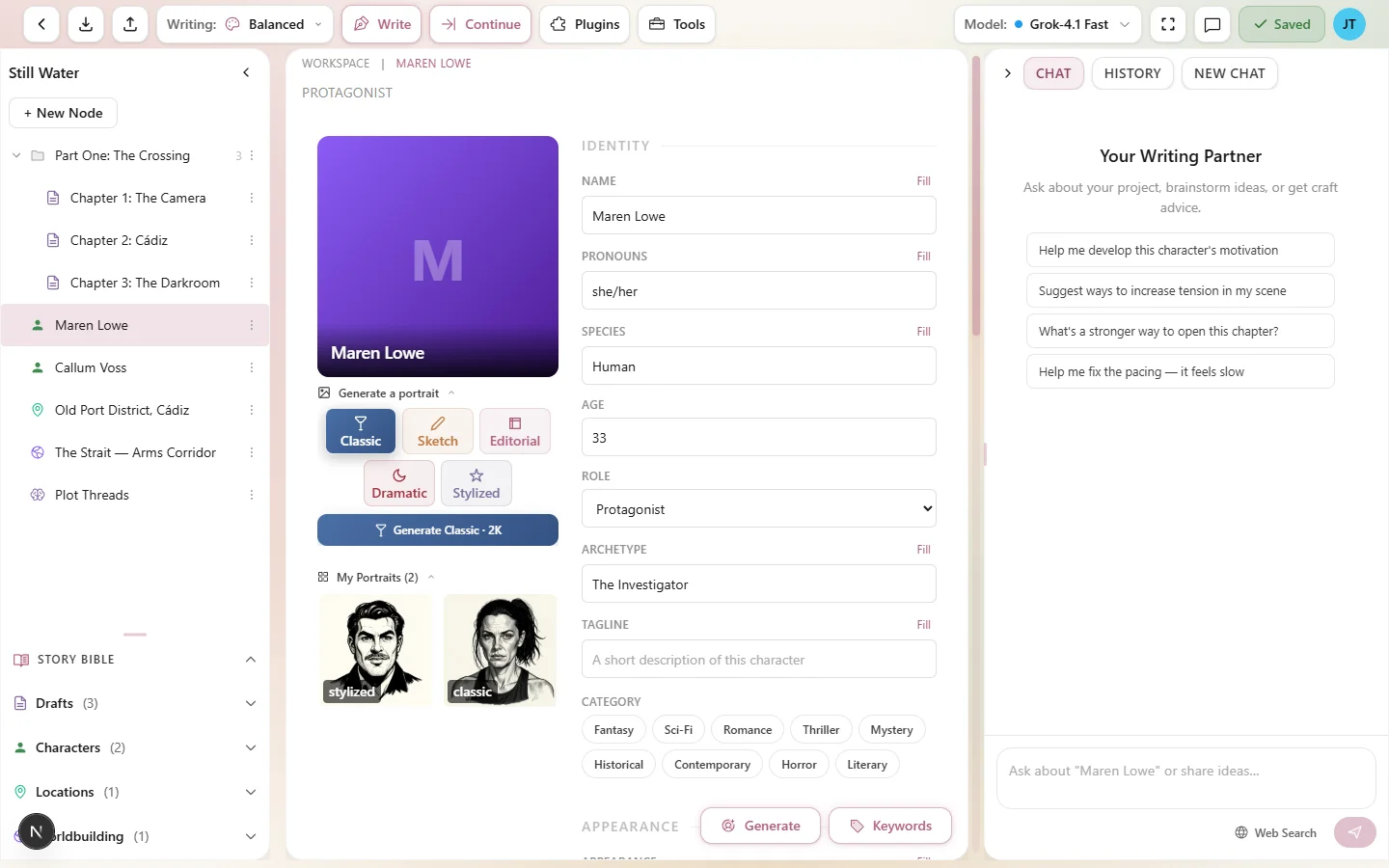Select the Write icon in the toolbar

381,24
